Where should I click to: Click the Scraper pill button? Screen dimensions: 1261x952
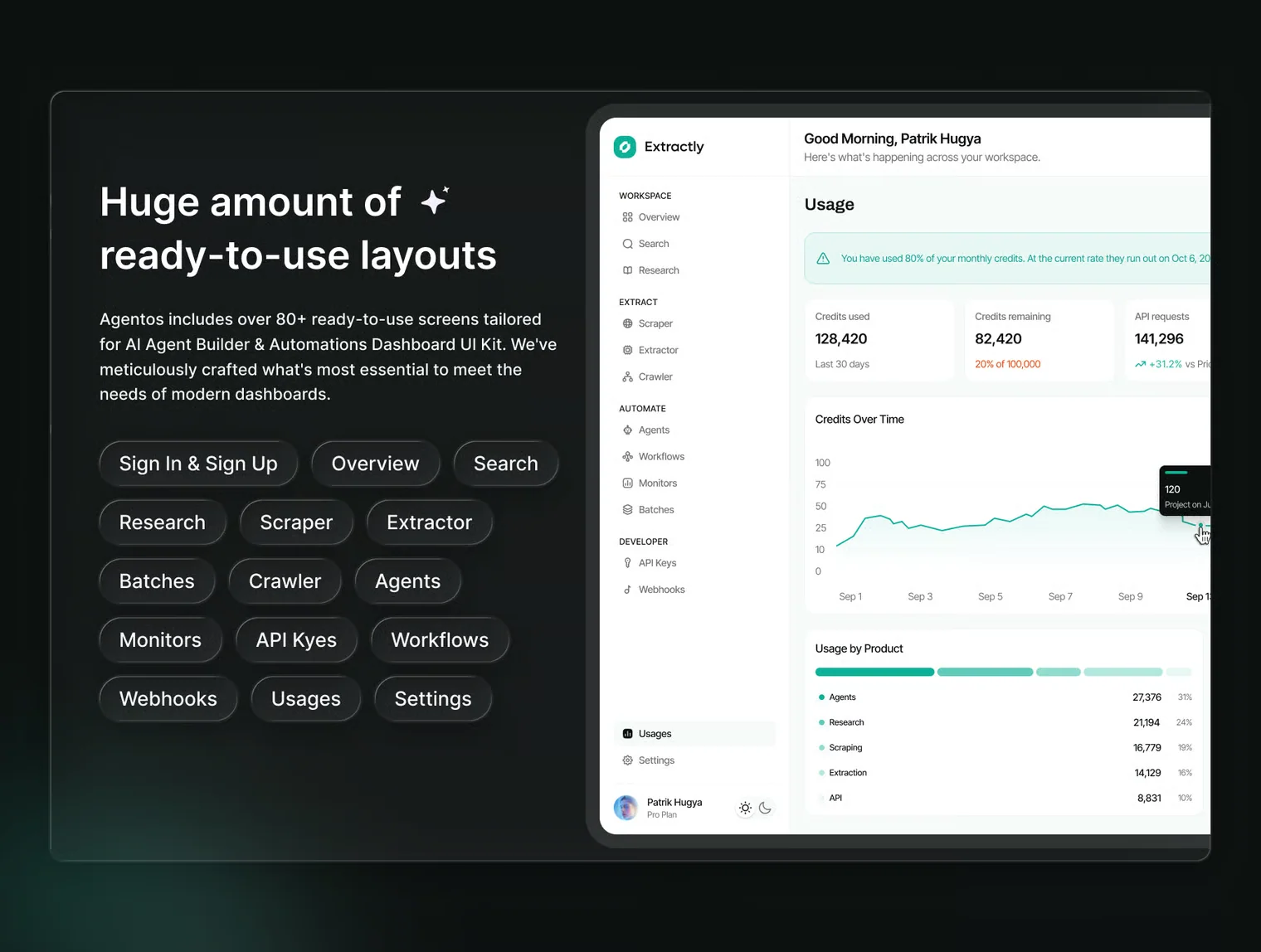click(x=296, y=522)
